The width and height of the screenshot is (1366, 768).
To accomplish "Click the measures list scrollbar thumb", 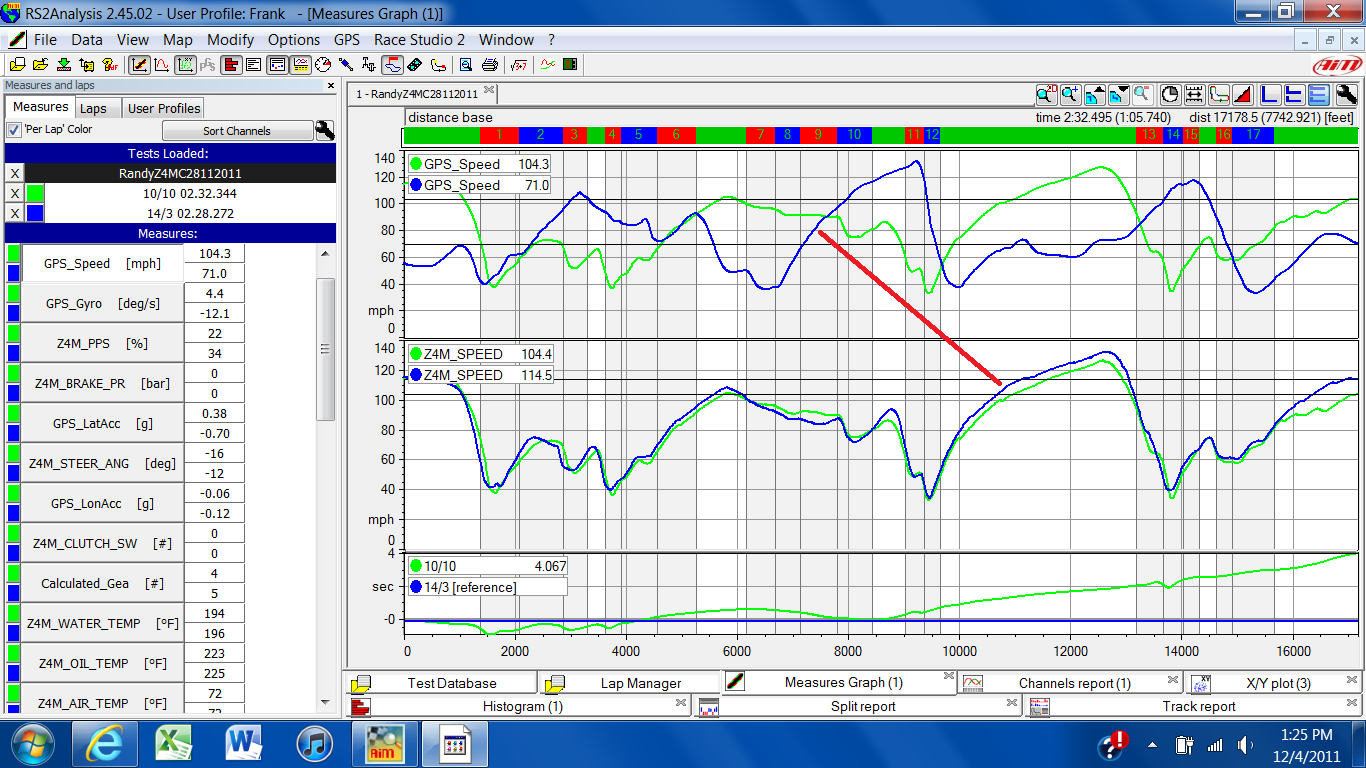I will 324,349.
